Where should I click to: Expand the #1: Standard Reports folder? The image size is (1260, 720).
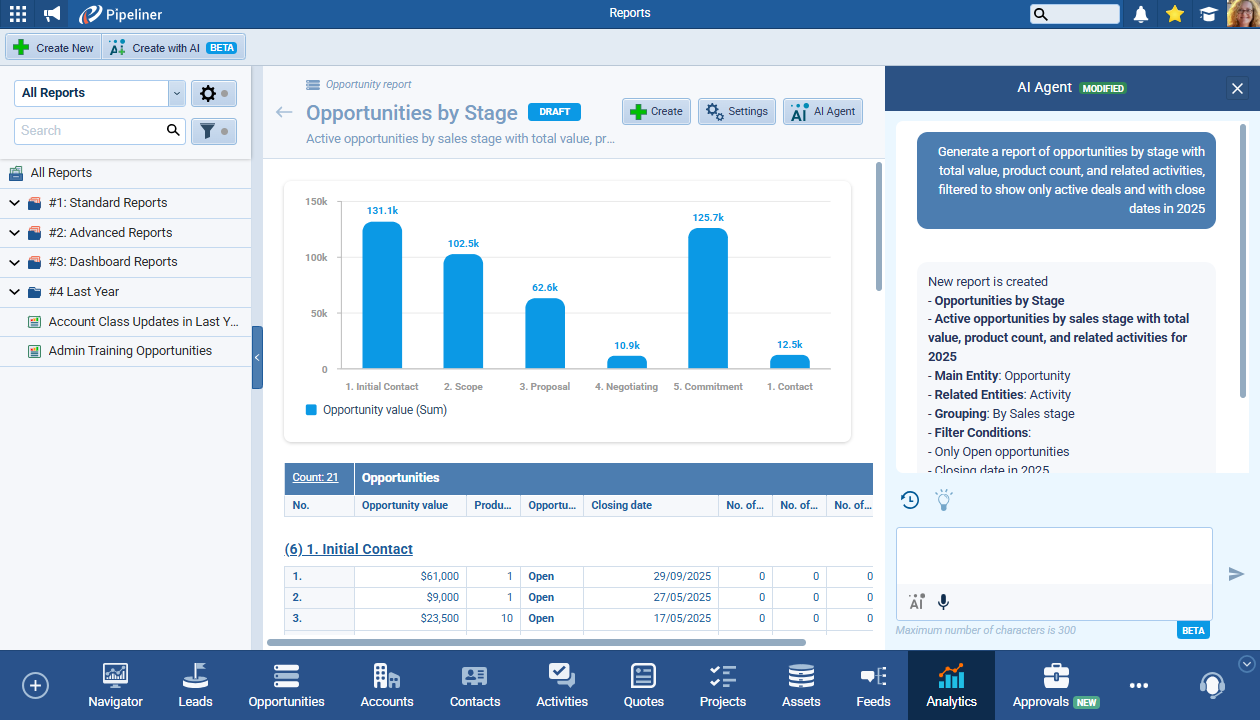coord(15,203)
